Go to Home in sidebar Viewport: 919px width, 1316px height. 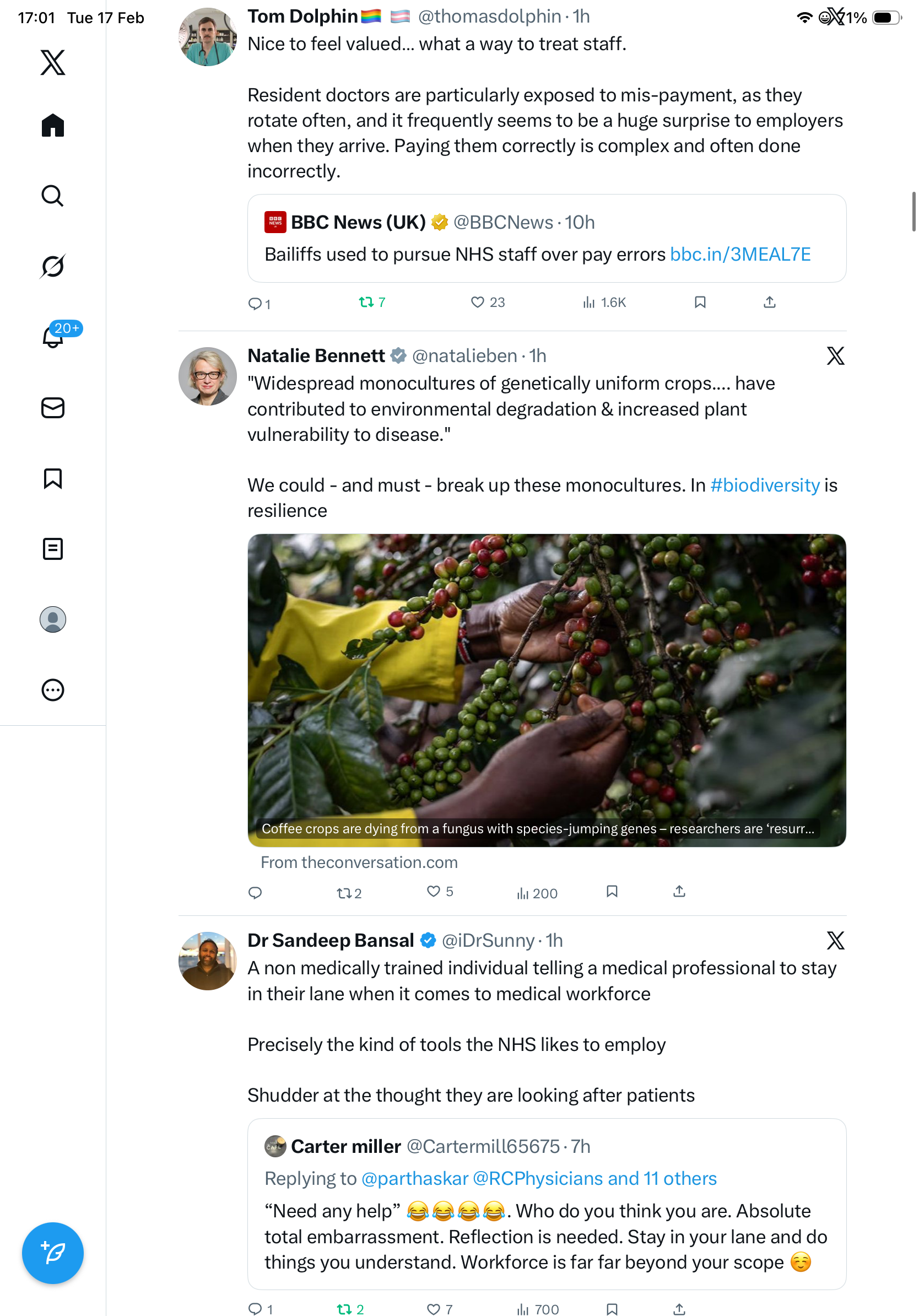53,125
